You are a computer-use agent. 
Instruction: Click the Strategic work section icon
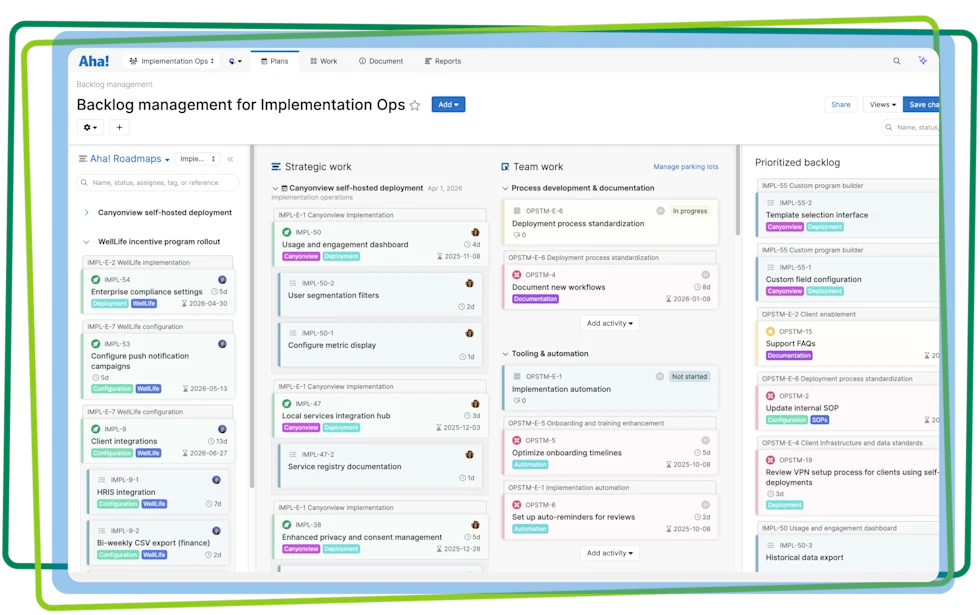coord(276,167)
